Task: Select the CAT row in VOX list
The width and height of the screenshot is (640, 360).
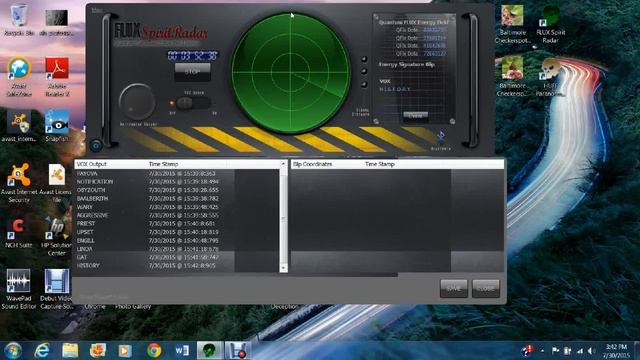Action: [155, 257]
